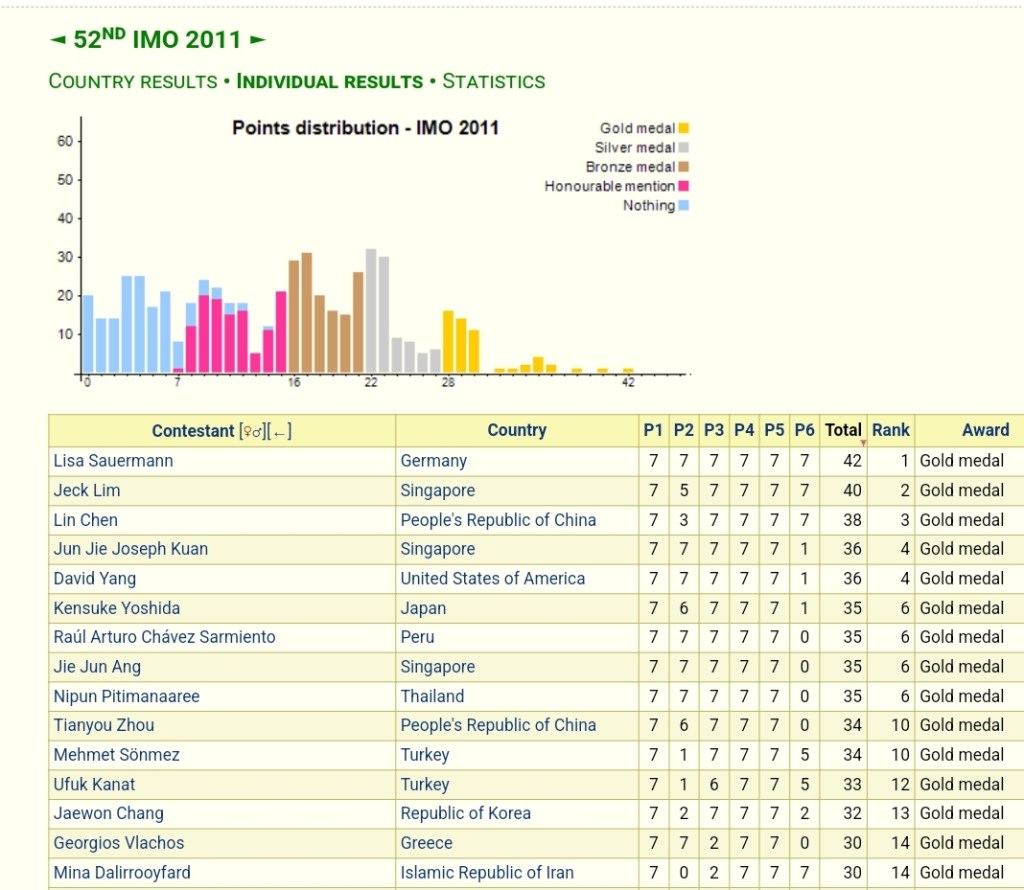Click tallest silver bar in points chart

(371, 310)
